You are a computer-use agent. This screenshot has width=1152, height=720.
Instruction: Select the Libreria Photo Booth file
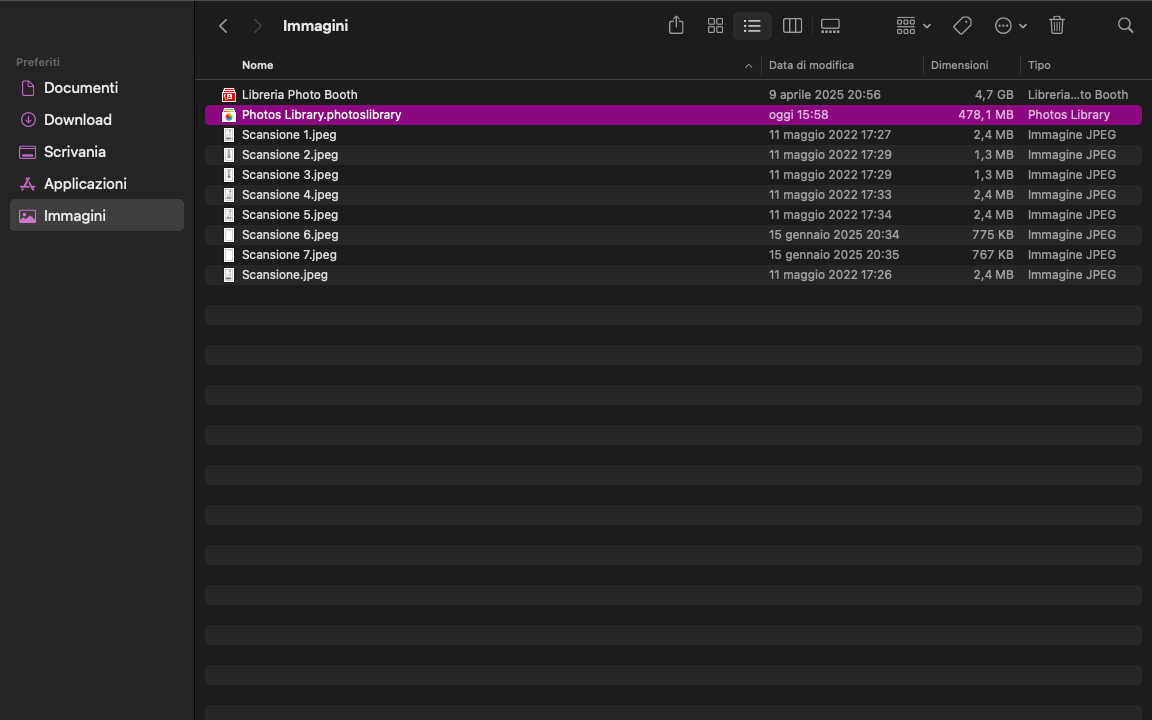click(x=299, y=95)
